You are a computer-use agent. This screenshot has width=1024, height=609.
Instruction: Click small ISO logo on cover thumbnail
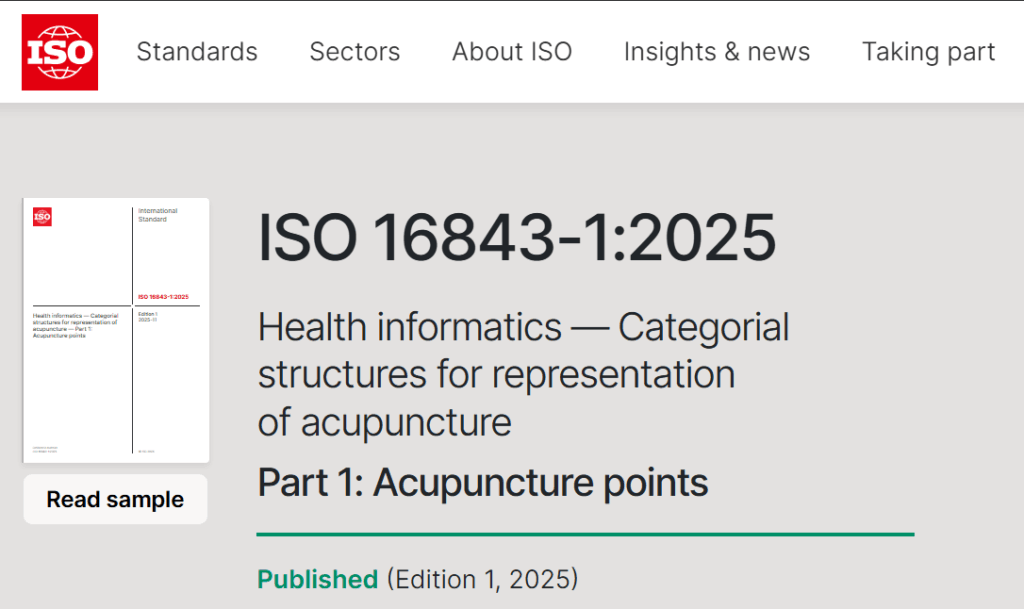(42, 216)
